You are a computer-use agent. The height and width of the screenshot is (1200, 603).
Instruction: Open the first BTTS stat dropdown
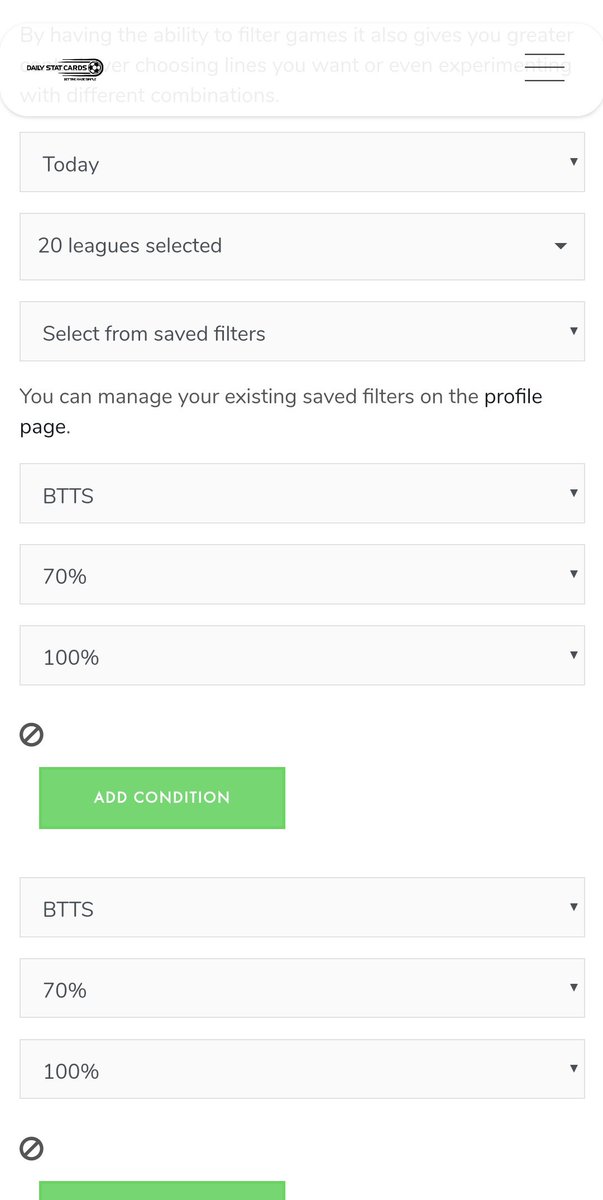[x=302, y=494]
